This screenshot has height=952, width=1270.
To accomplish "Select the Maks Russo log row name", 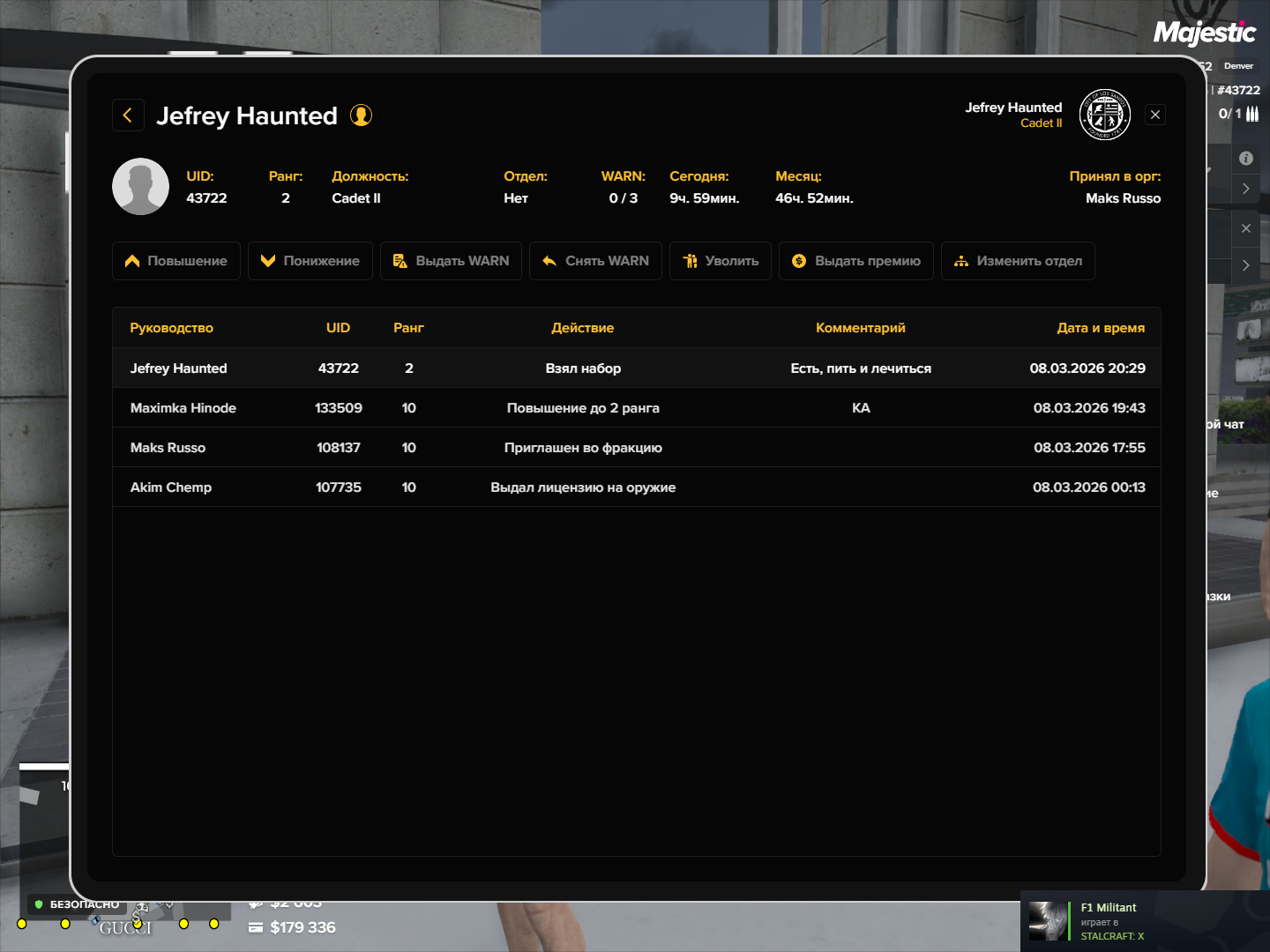I will coord(168,448).
